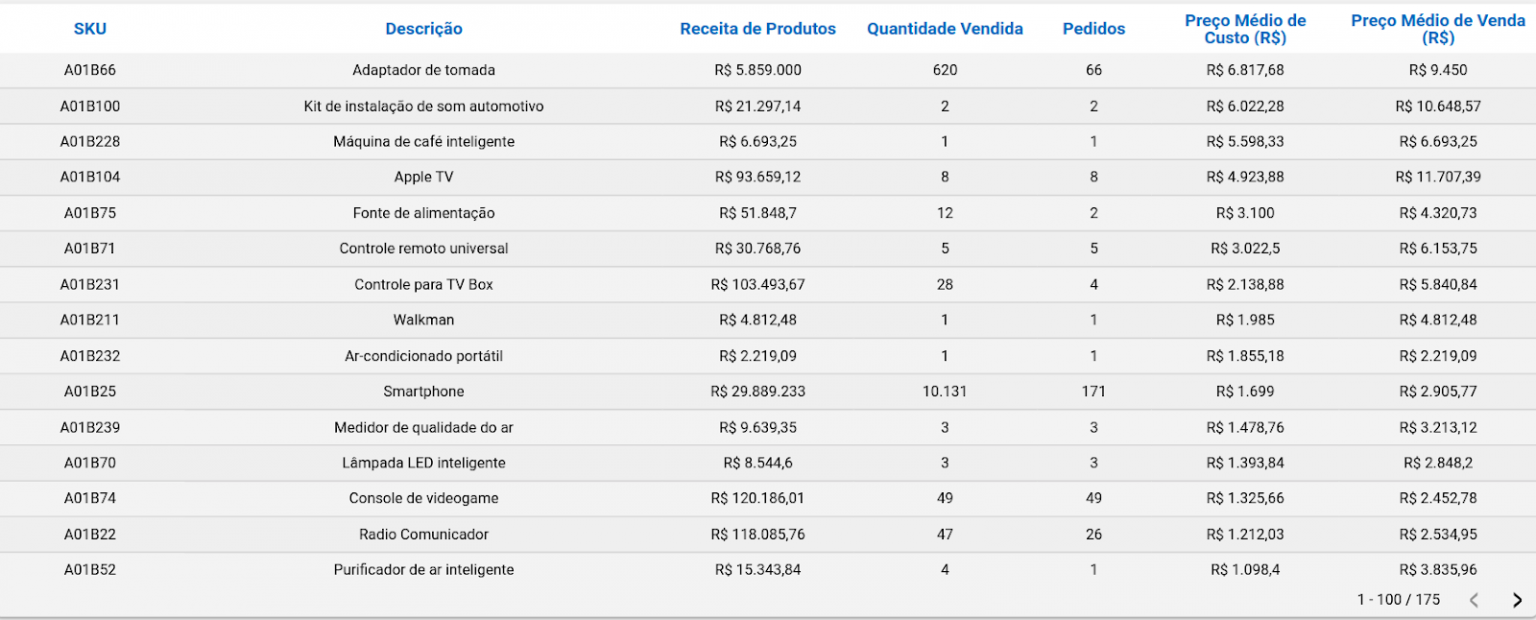Sort by Pedidos column header
1536x620 pixels.
[x=1093, y=29]
